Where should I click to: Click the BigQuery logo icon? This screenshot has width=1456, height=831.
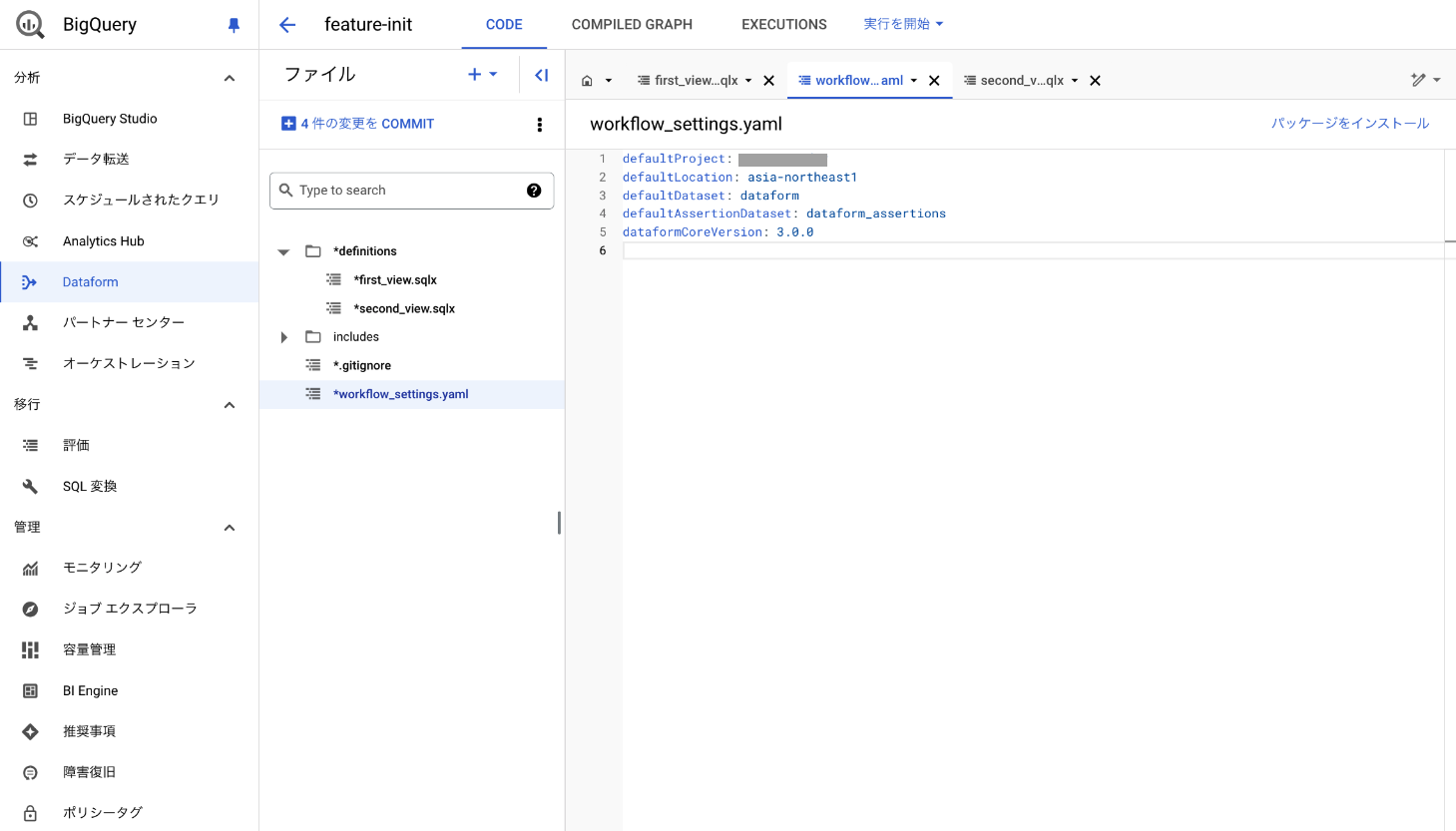tap(30, 25)
